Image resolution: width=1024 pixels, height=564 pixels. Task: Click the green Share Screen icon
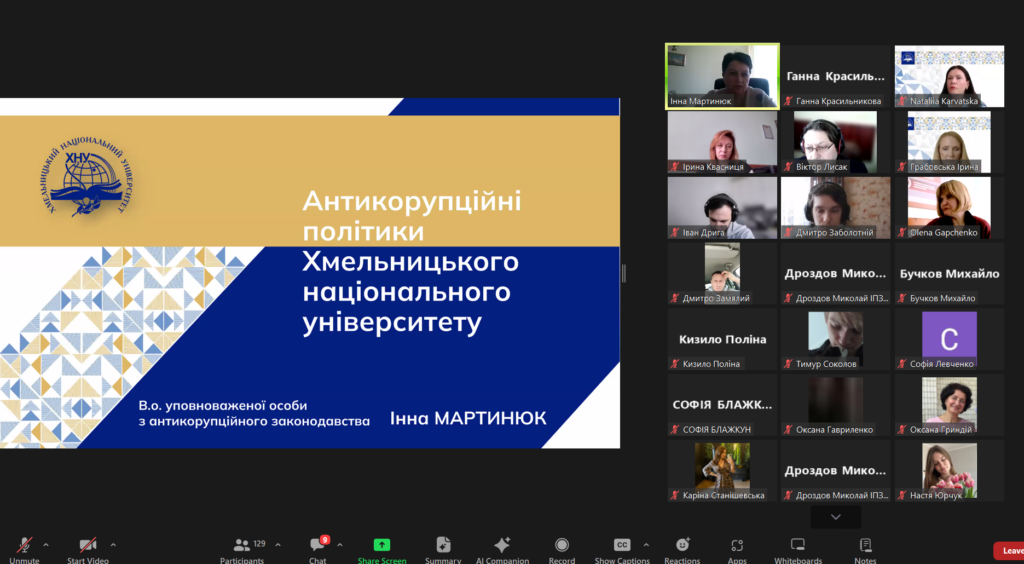coord(382,546)
